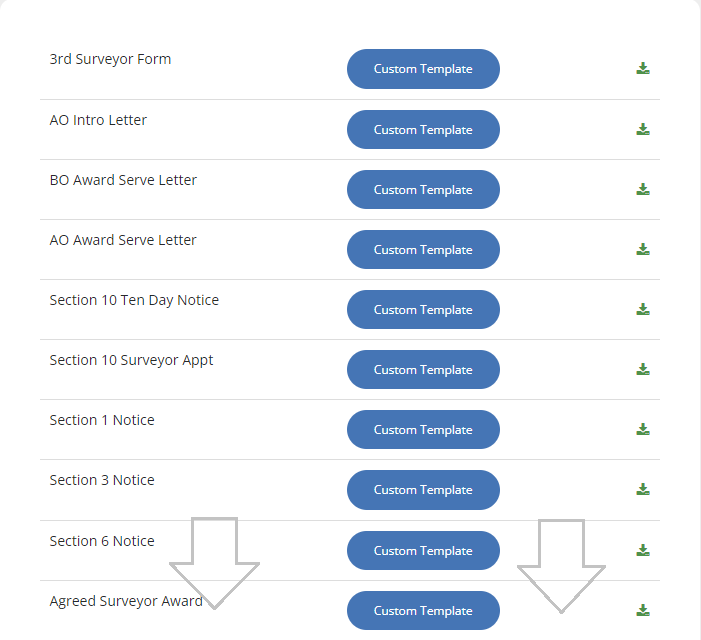
Task: Download the AO Award Serve Letter
Action: [x=643, y=249]
